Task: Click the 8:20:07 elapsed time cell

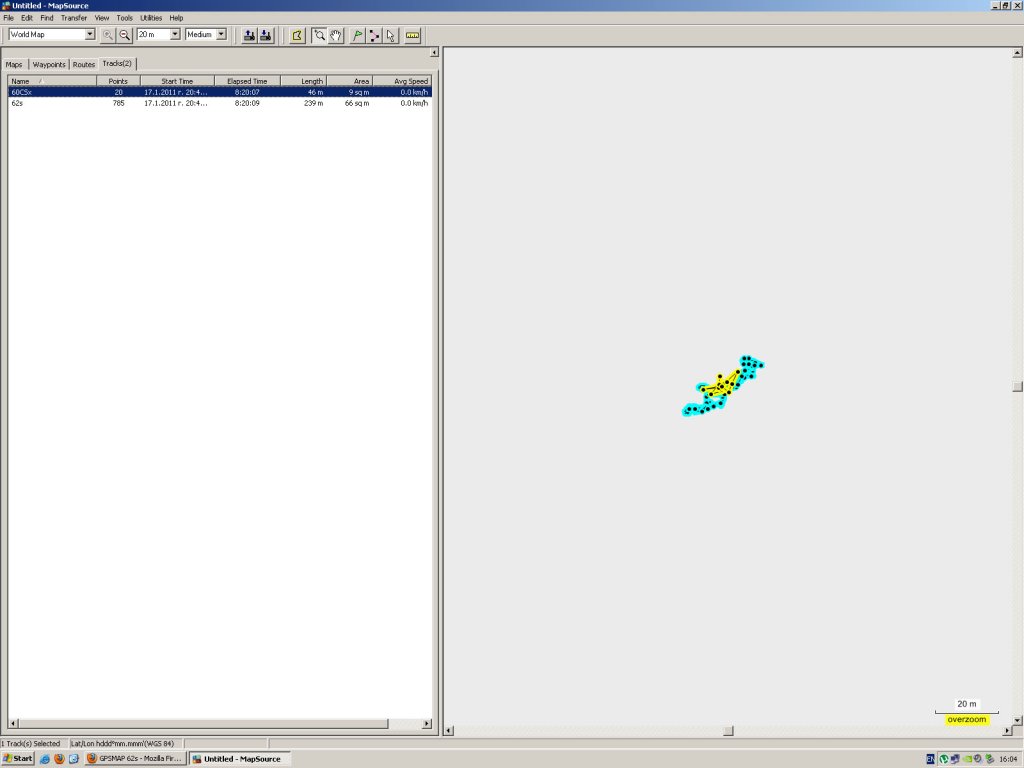Action: point(248,92)
